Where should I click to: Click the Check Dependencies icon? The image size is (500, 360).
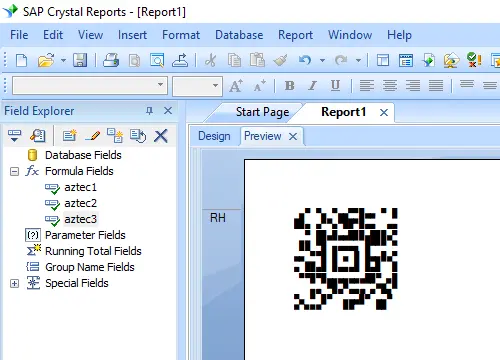pyautogui.click(x=474, y=60)
